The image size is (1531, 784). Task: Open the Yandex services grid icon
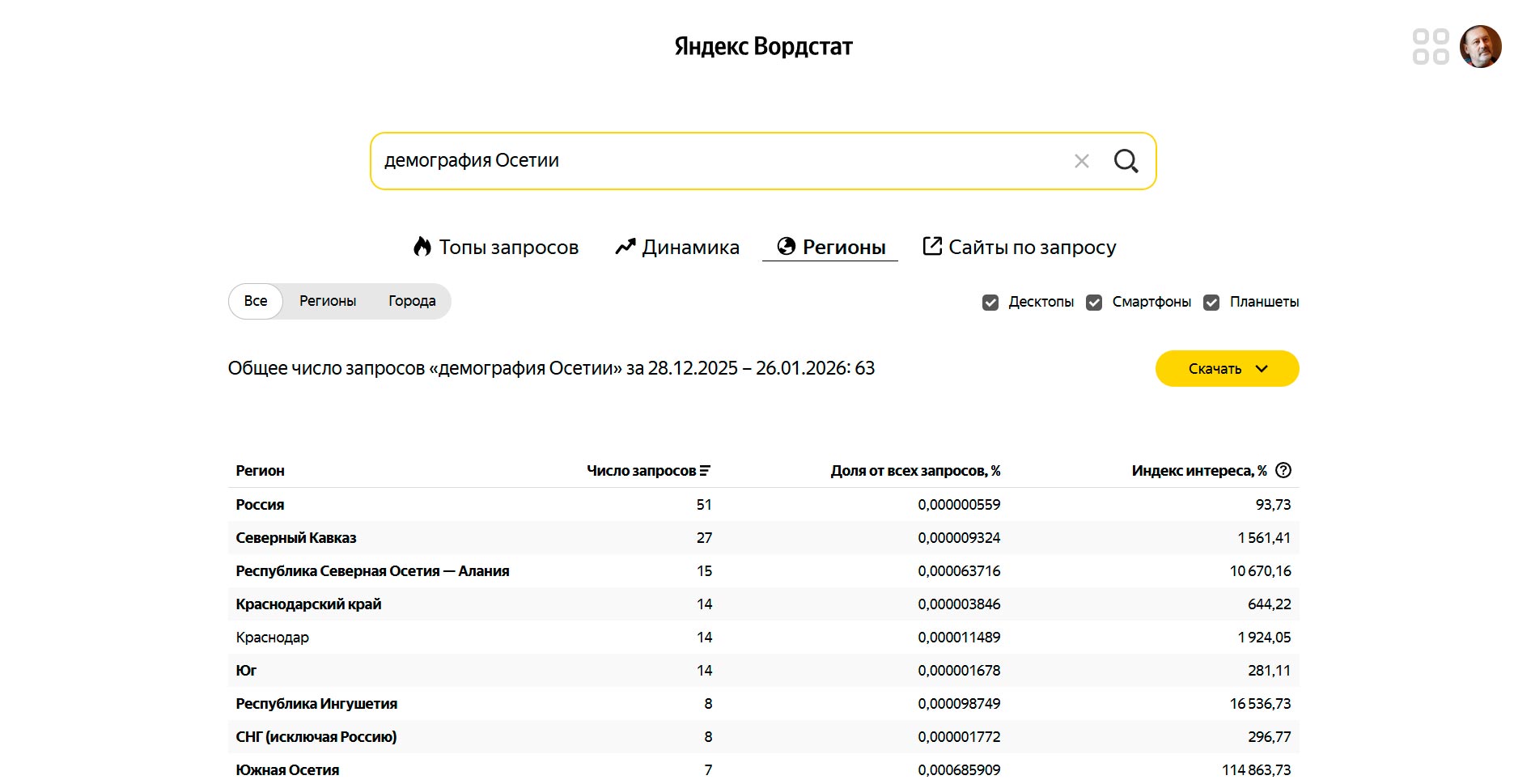(x=1430, y=46)
